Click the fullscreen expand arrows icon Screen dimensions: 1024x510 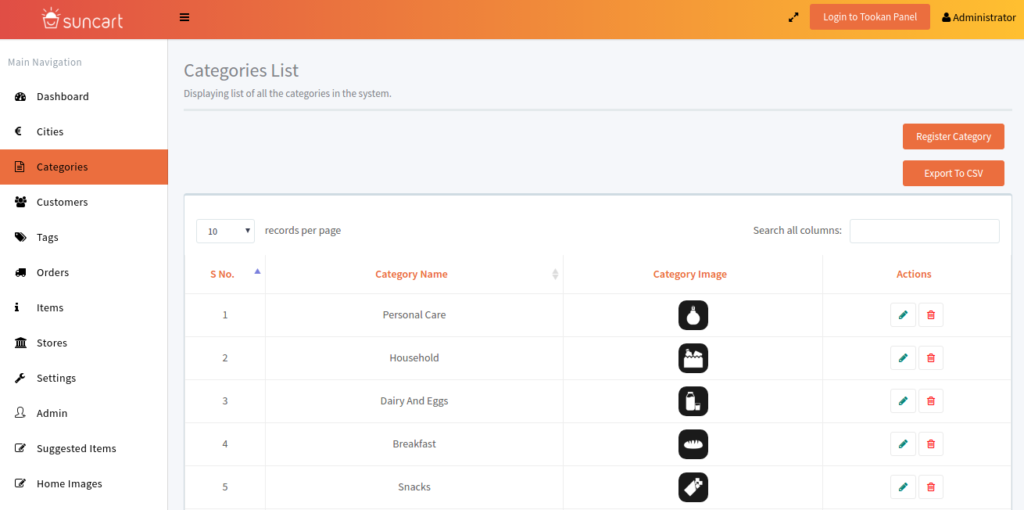pyautogui.click(x=793, y=17)
